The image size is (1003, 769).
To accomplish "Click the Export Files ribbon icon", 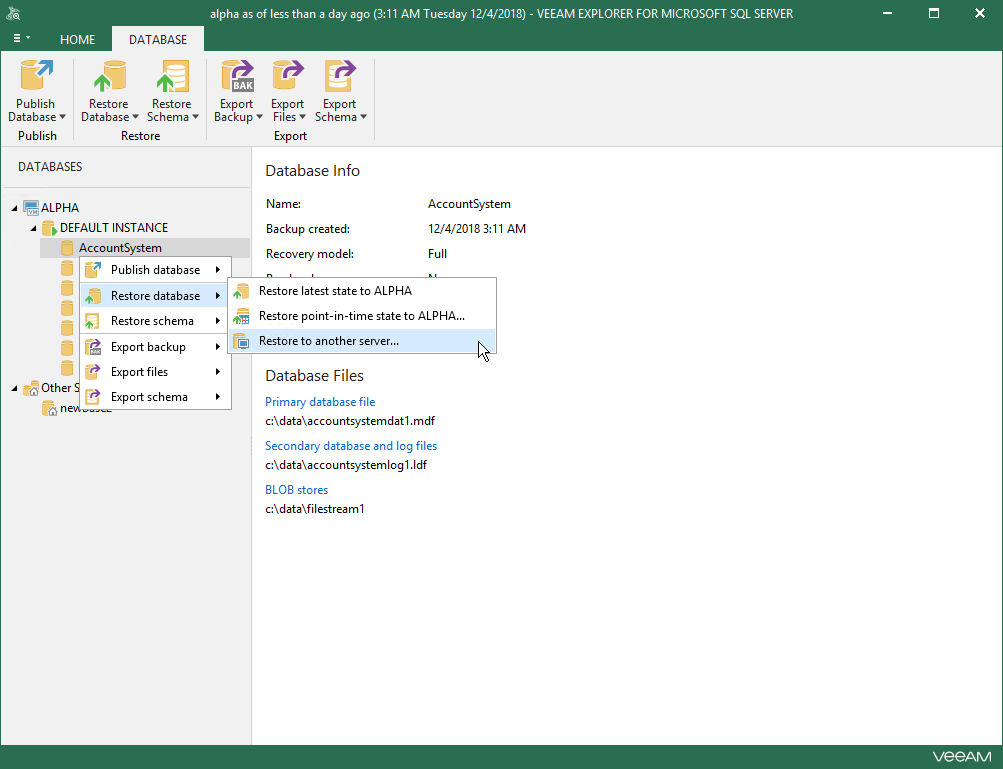I will click(288, 75).
